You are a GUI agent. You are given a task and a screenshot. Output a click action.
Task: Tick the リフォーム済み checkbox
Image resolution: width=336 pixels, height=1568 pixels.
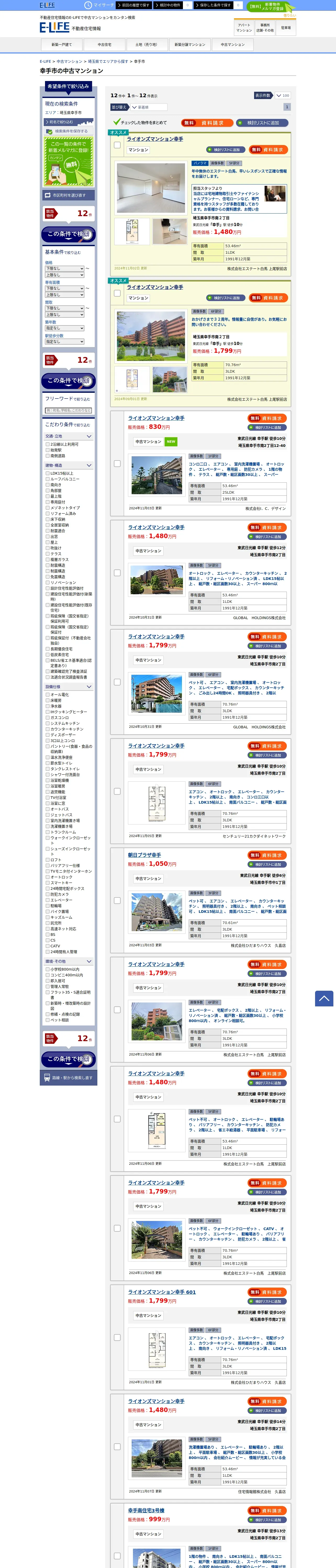click(x=48, y=514)
